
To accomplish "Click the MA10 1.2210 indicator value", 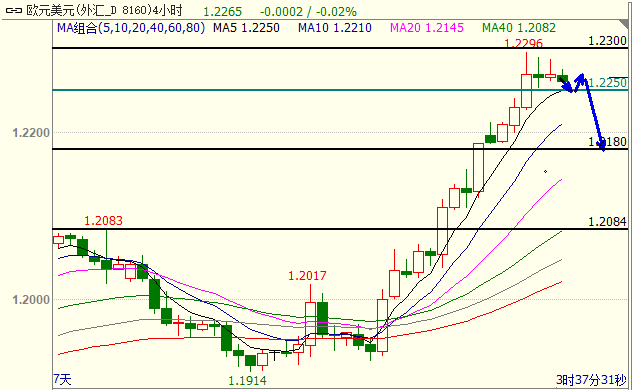I will tap(335, 28).
